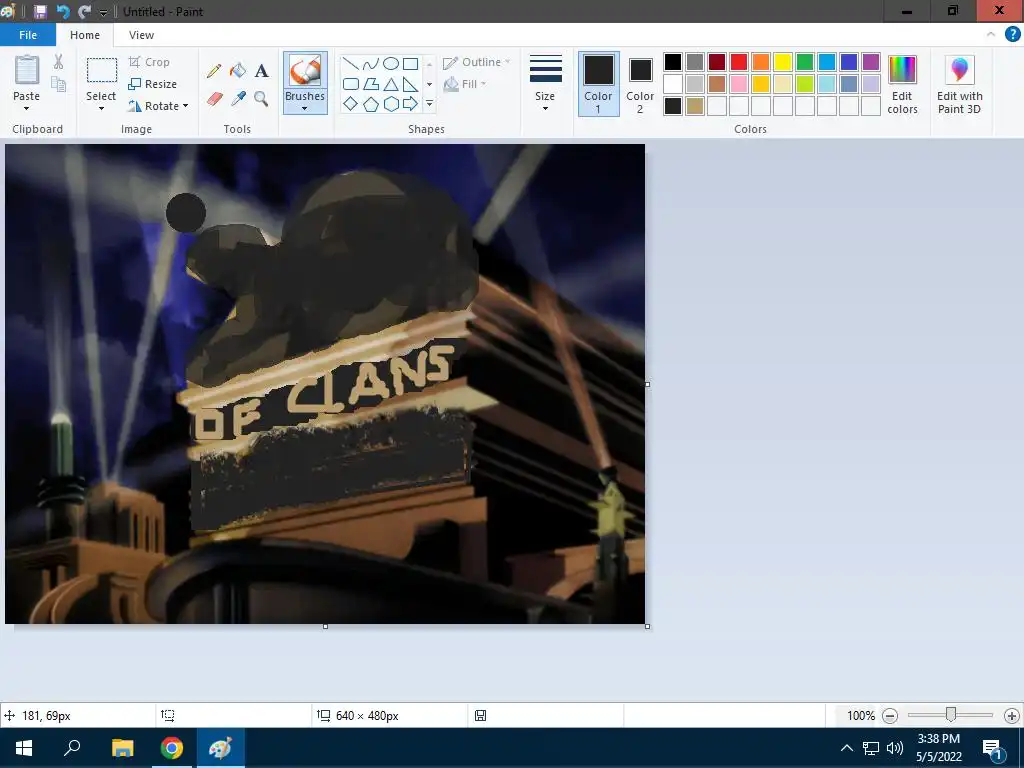
Task: Open the File menu
Action: pyautogui.click(x=27, y=35)
